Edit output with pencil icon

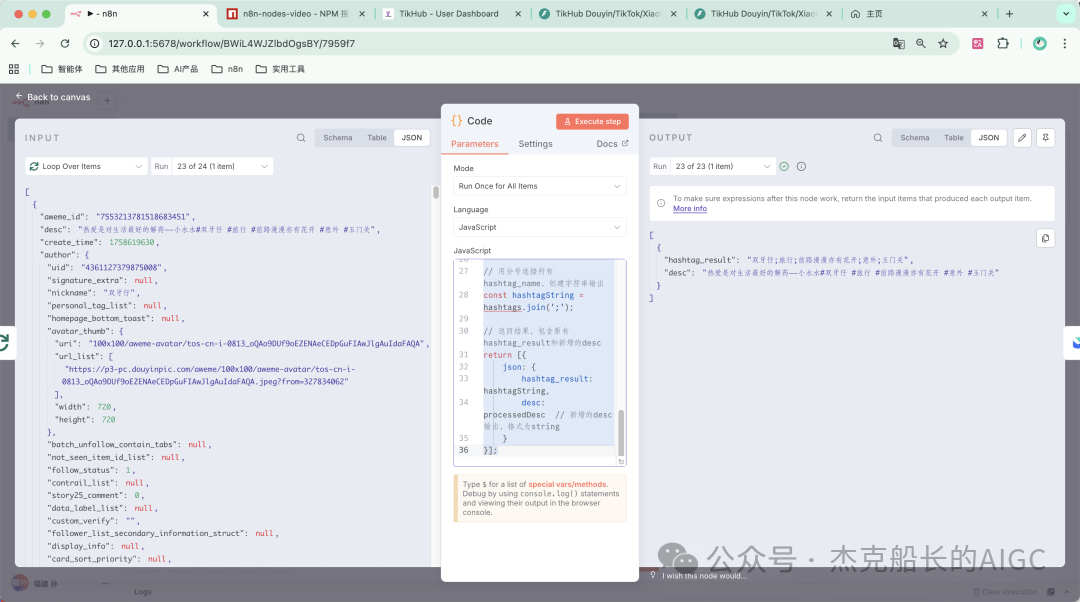click(x=1022, y=138)
